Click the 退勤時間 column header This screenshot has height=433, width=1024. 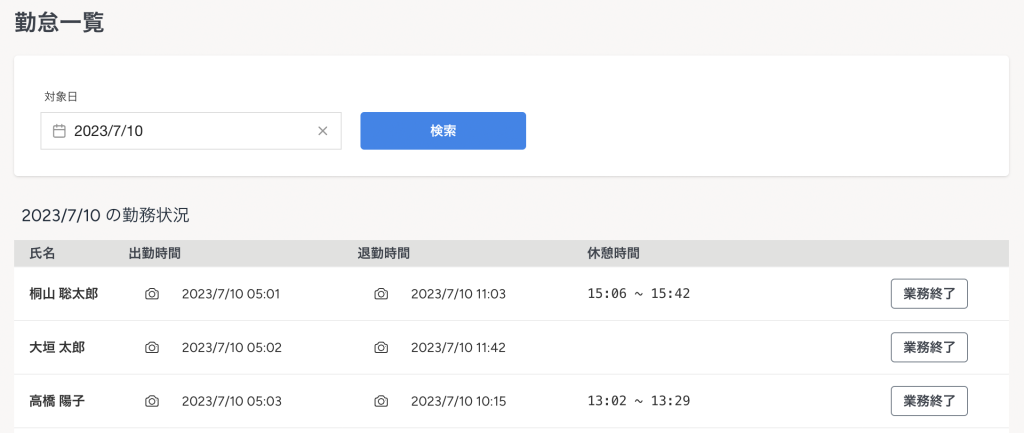tap(383, 254)
